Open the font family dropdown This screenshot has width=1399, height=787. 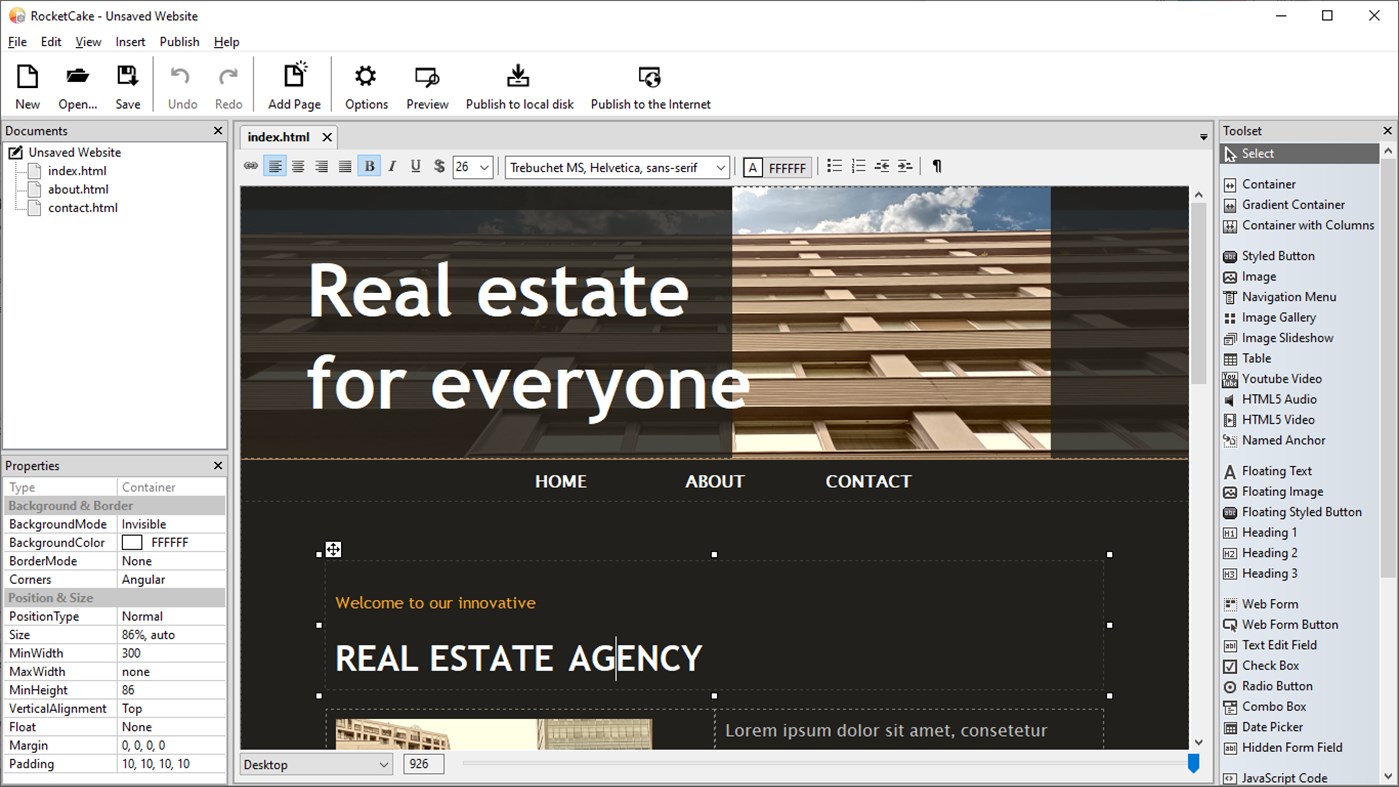click(616, 167)
